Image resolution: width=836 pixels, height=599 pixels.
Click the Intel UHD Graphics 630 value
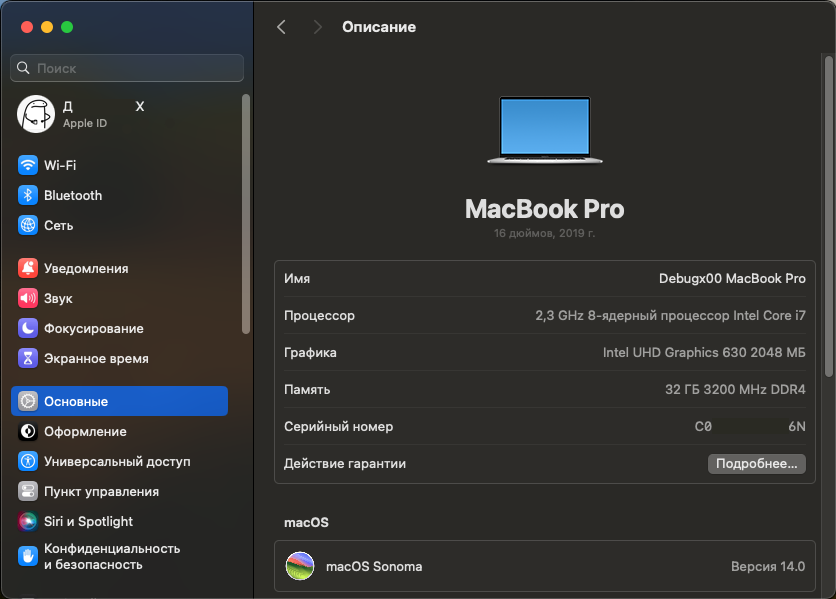pos(704,353)
